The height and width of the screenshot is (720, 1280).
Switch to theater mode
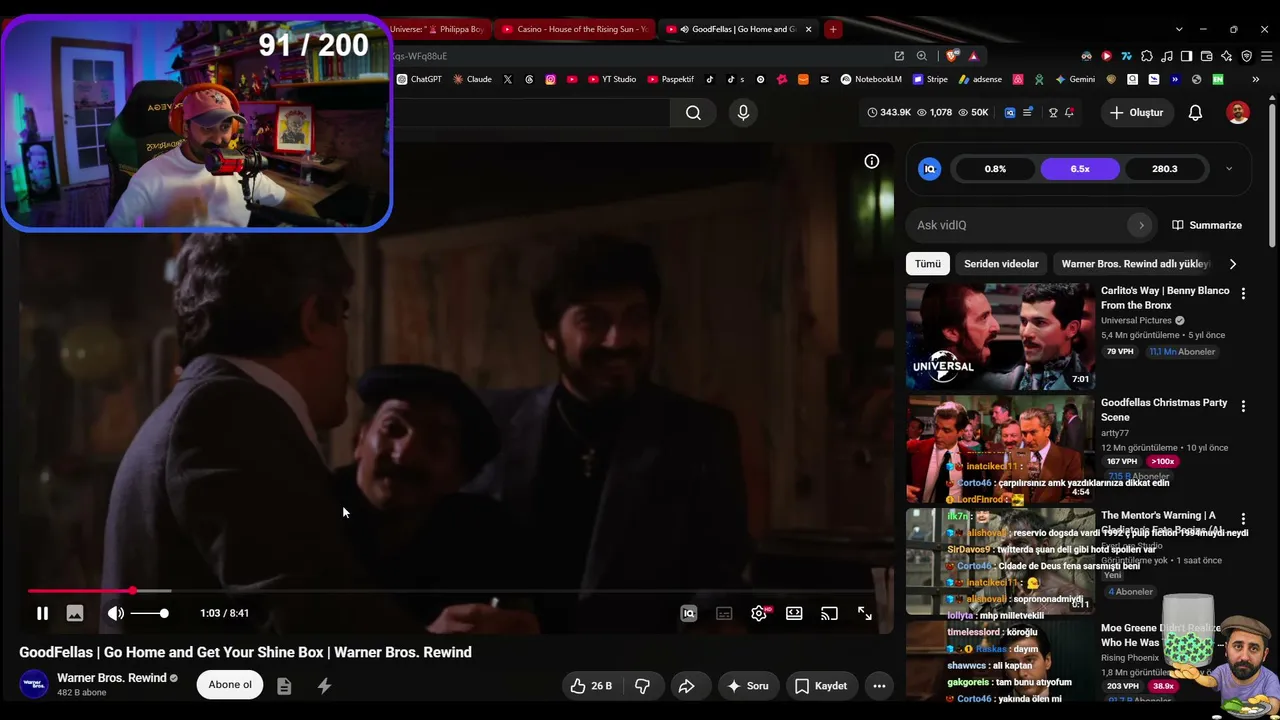click(x=794, y=613)
